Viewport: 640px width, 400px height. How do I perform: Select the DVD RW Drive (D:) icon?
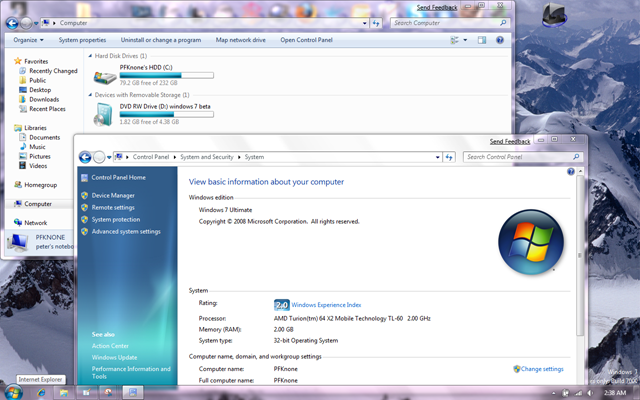103,114
